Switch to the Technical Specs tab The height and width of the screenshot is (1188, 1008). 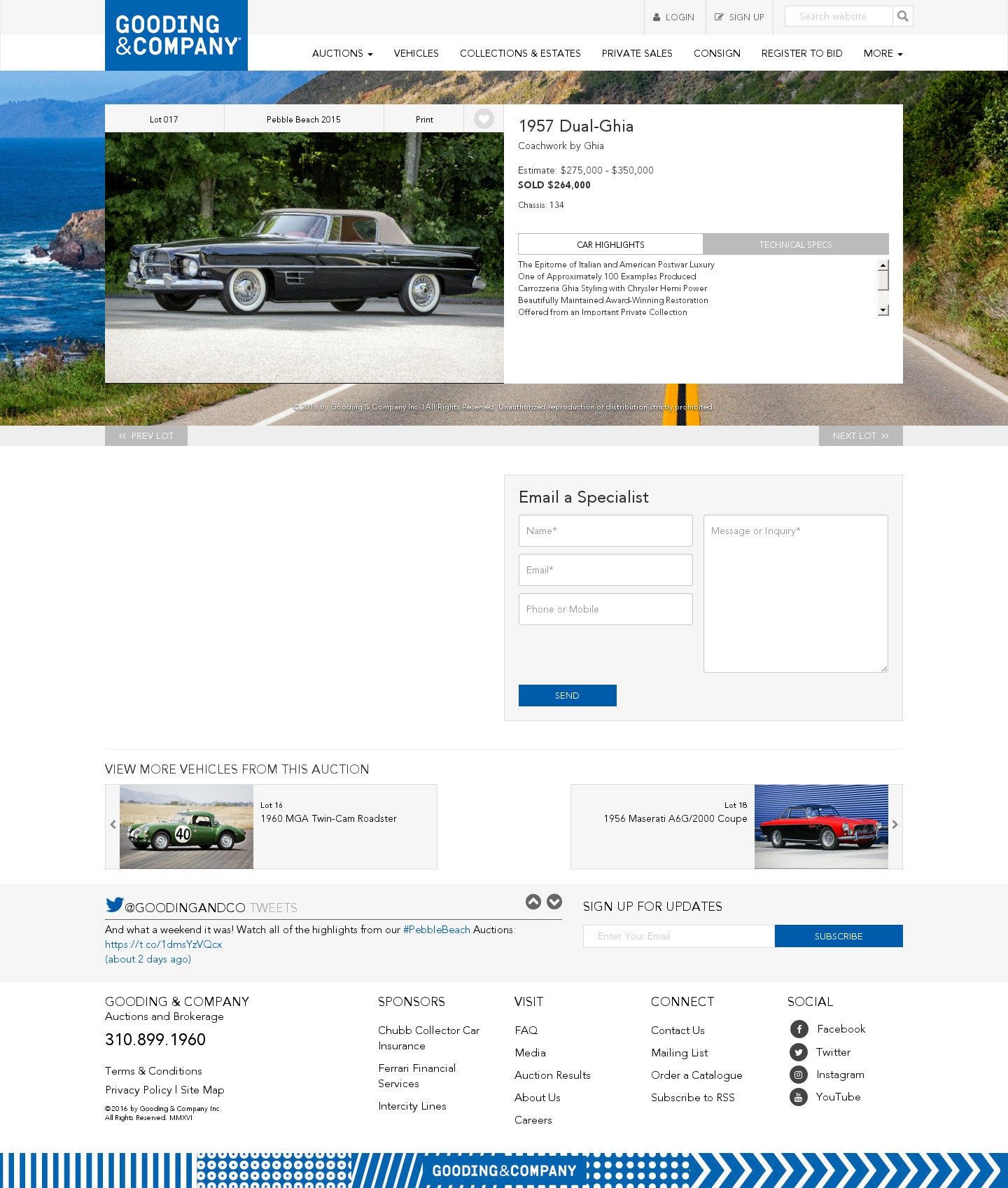(x=796, y=244)
